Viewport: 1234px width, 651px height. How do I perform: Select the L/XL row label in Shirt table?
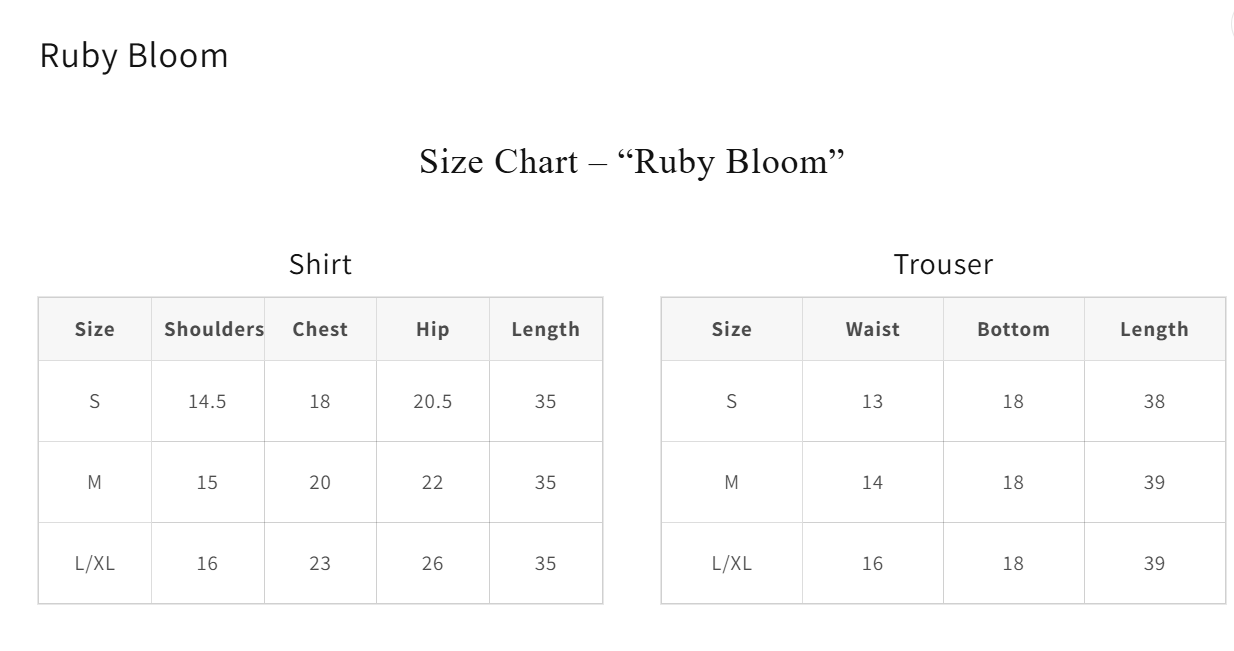point(95,563)
